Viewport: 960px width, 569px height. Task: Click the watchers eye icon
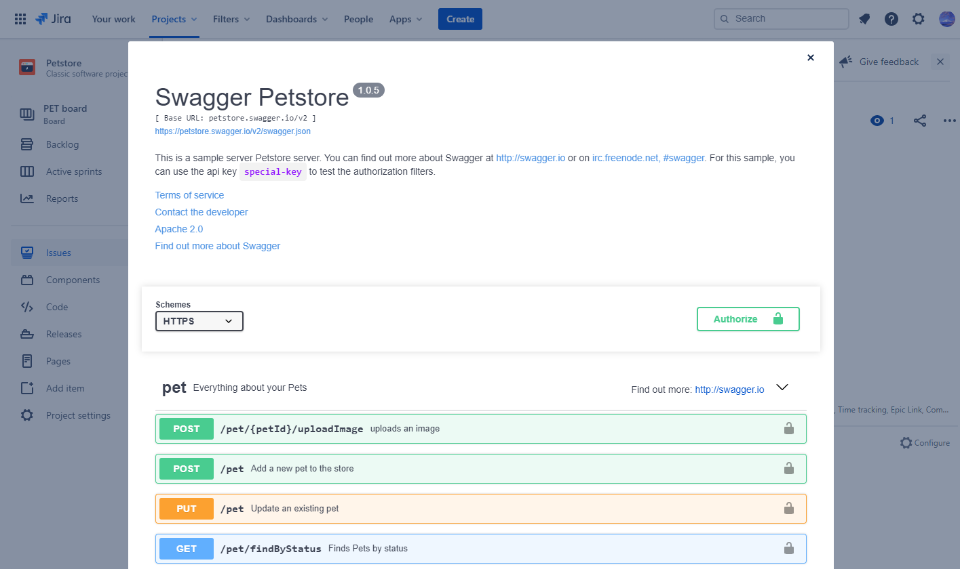click(x=878, y=120)
